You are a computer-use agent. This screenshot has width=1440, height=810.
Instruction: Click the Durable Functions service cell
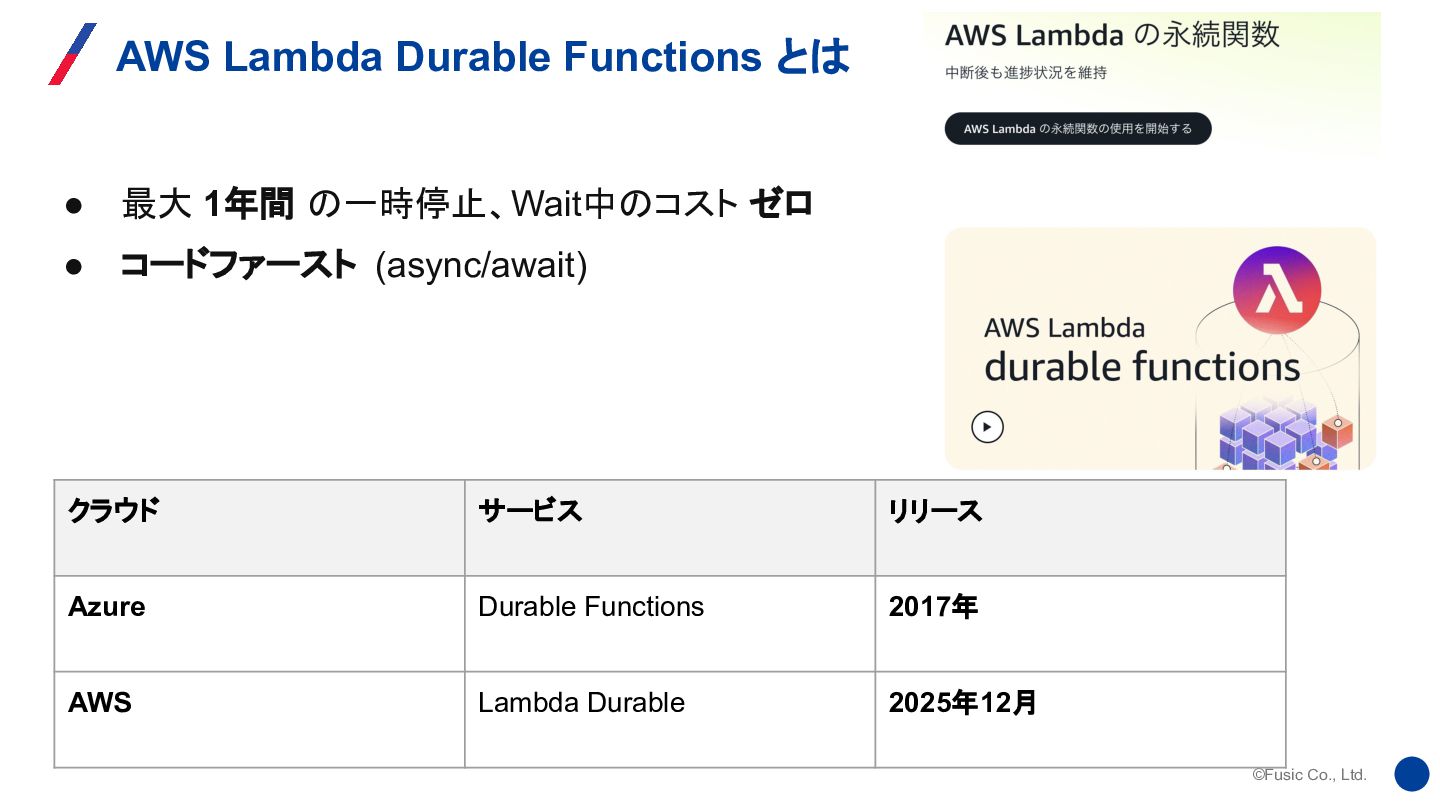tap(669, 623)
